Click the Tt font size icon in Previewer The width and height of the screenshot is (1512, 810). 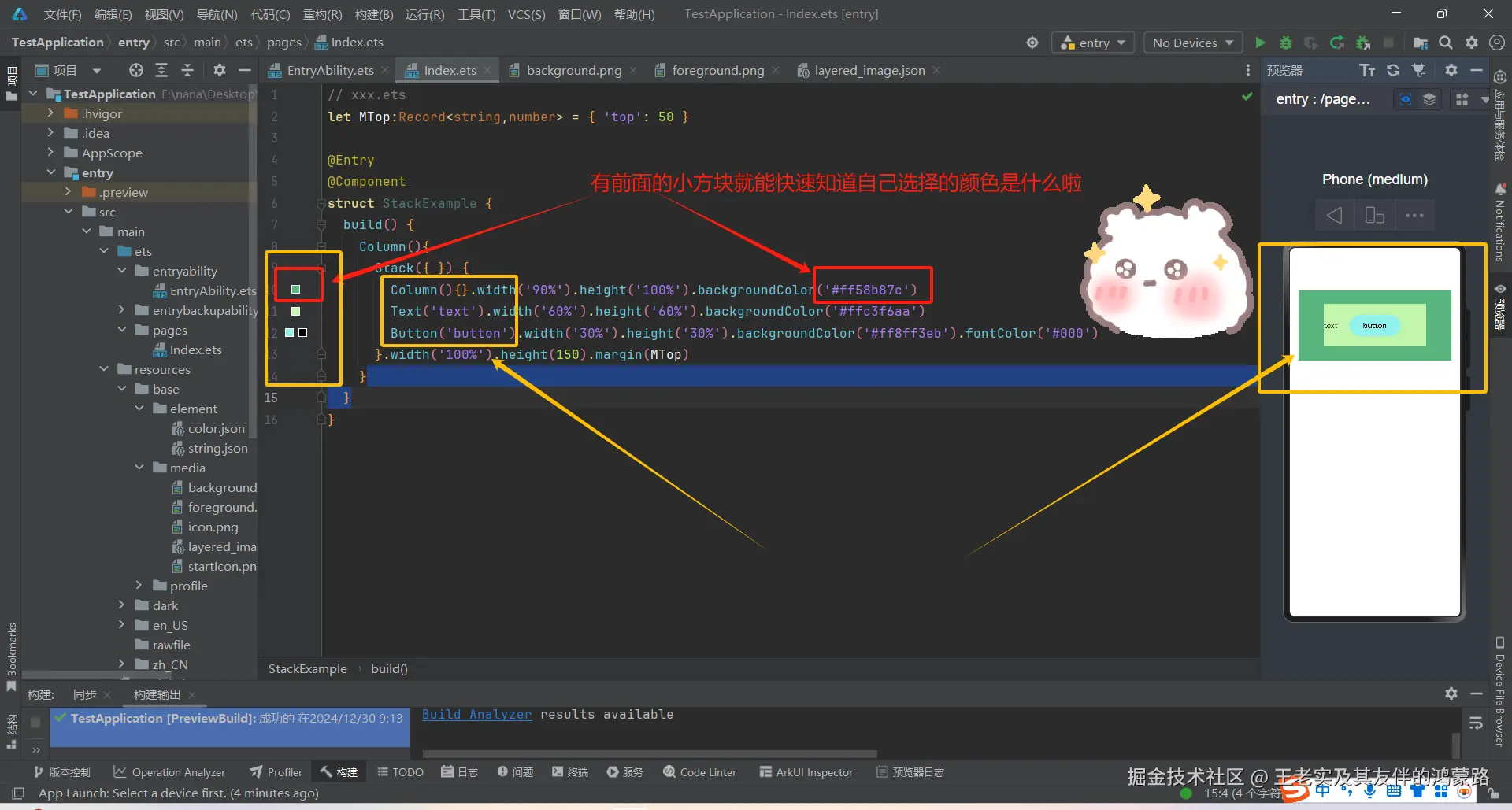(x=1367, y=70)
